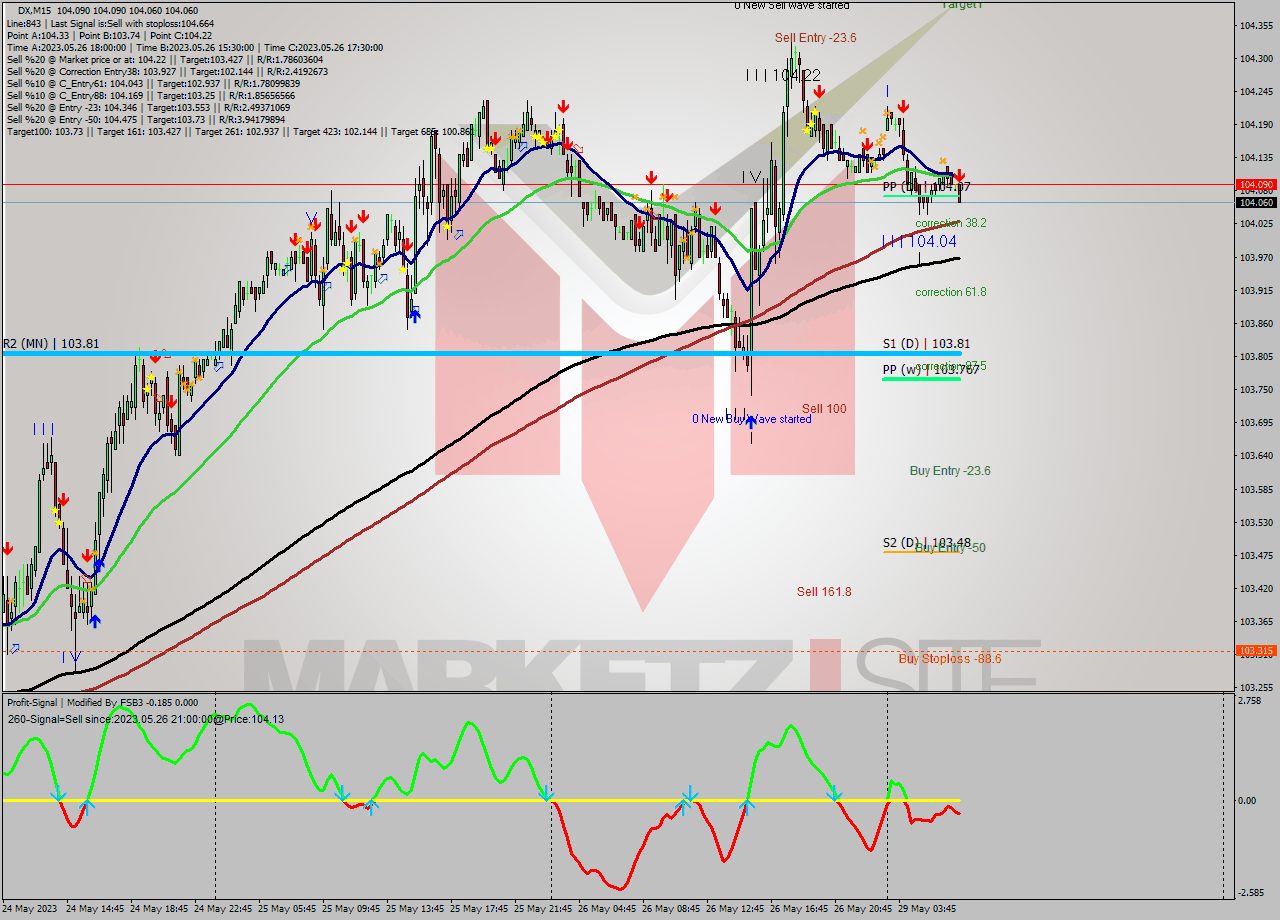
Task: Click the 'Sell %20 @ Entry -23' line
Action: [x=149, y=107]
